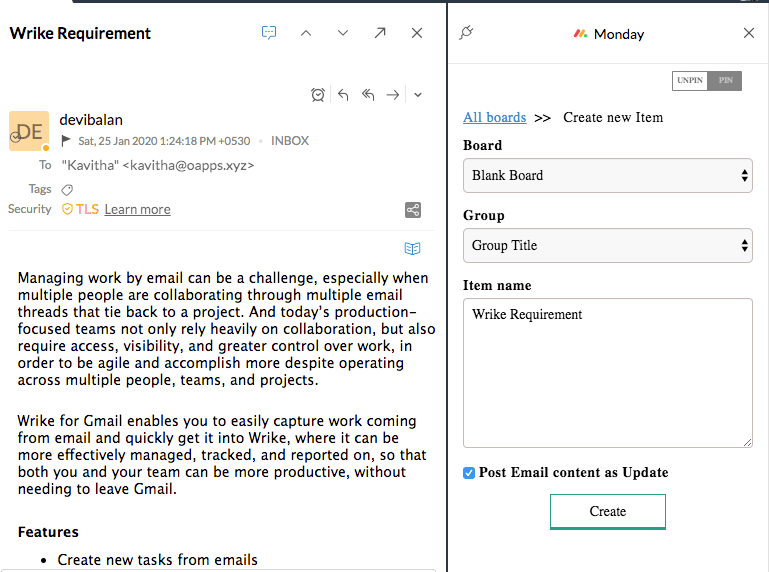This screenshot has width=769, height=572.
Task: Open the Board dropdown showing Blank Board
Action: pos(608,175)
